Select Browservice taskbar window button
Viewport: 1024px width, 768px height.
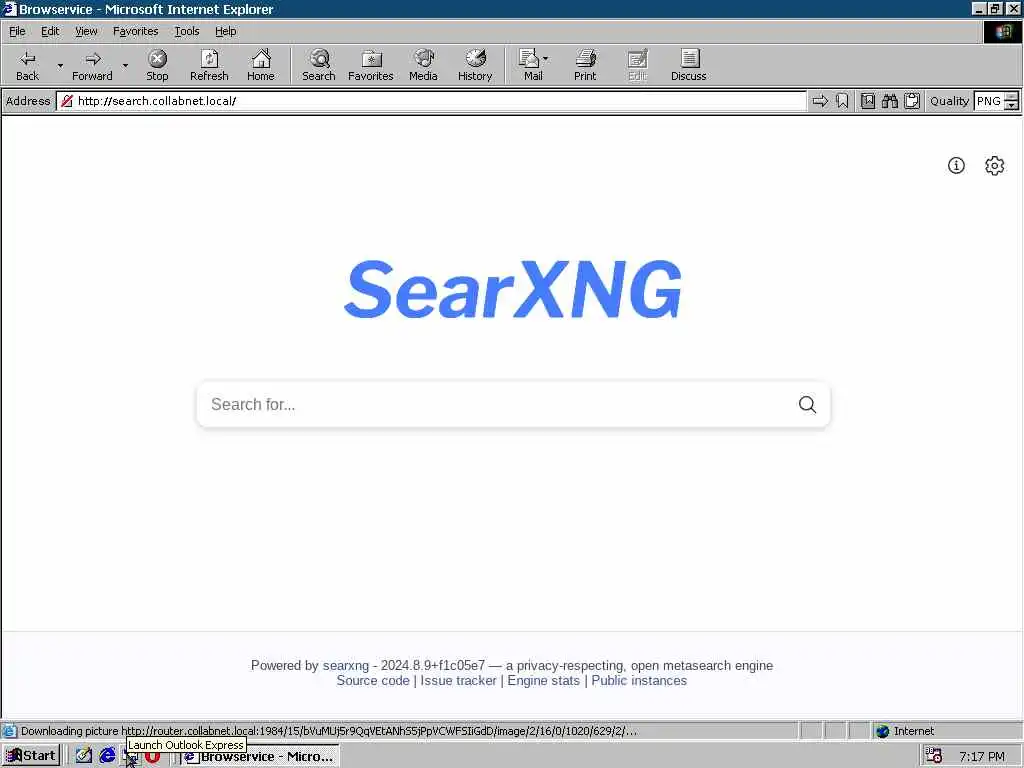[x=260, y=756]
